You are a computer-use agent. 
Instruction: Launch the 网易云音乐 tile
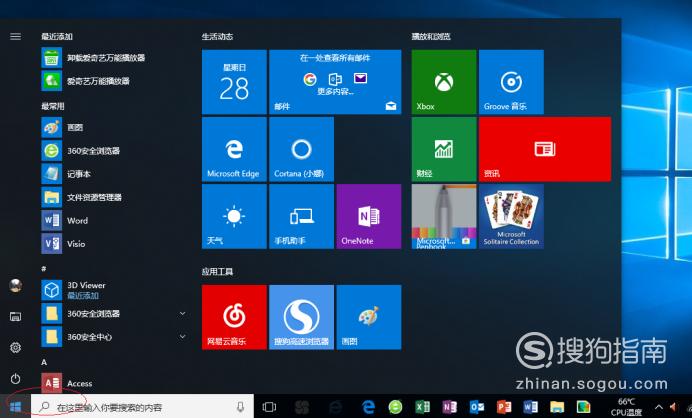tap(234, 317)
